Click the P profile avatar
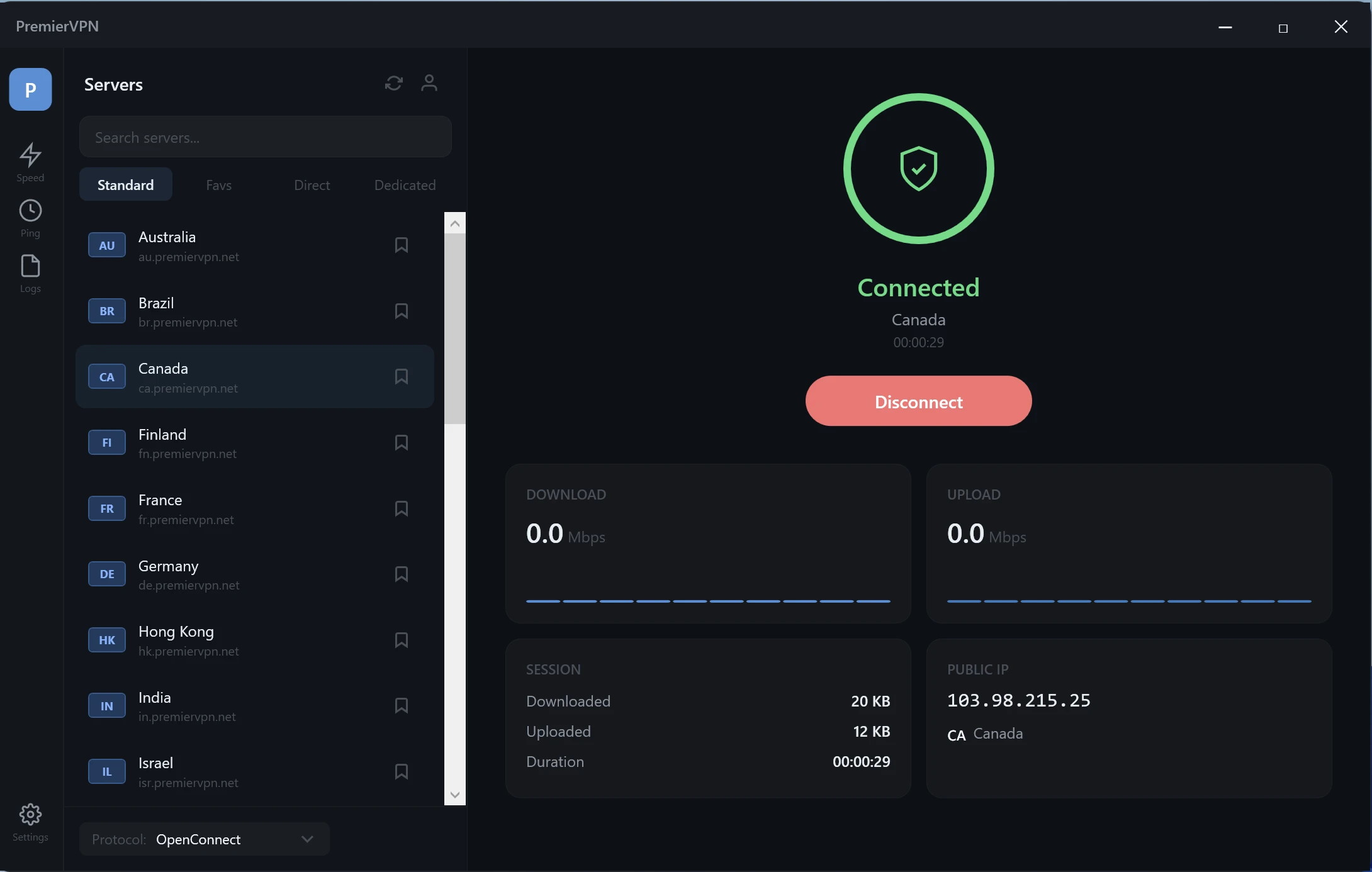Screen dimensions: 1372x872 coord(30,89)
